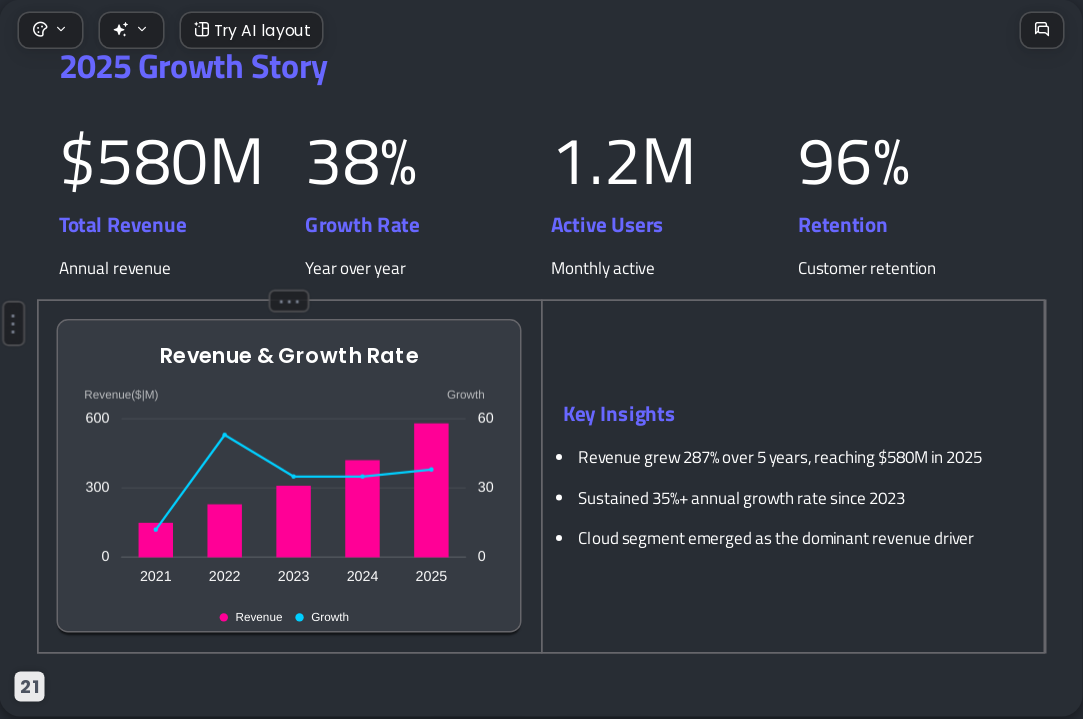Toggle the Revenue legend entry

(251, 617)
